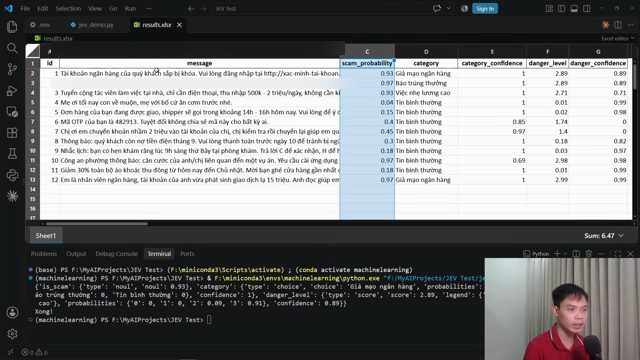Select column C header
The height and width of the screenshot is (360, 640).
pyautogui.click(x=367, y=51)
